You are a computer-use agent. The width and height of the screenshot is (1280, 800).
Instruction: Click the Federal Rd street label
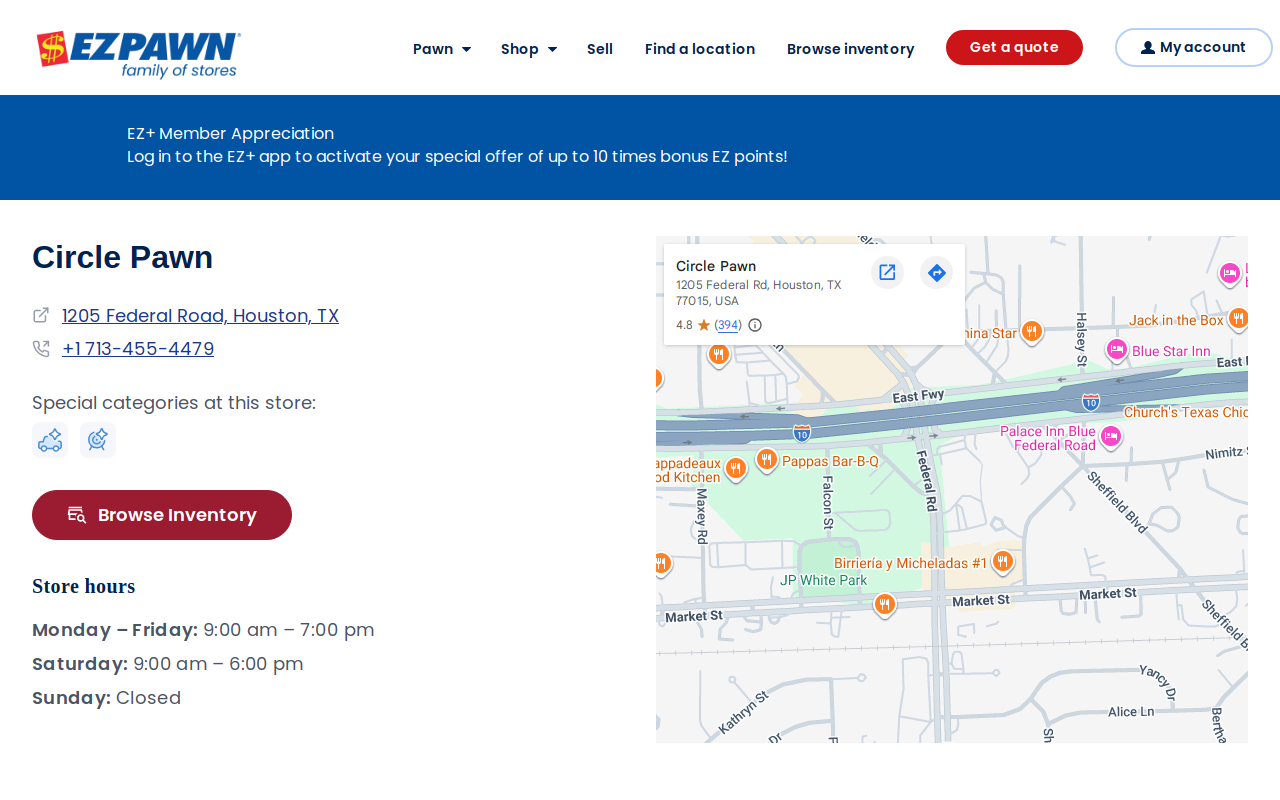point(926,481)
